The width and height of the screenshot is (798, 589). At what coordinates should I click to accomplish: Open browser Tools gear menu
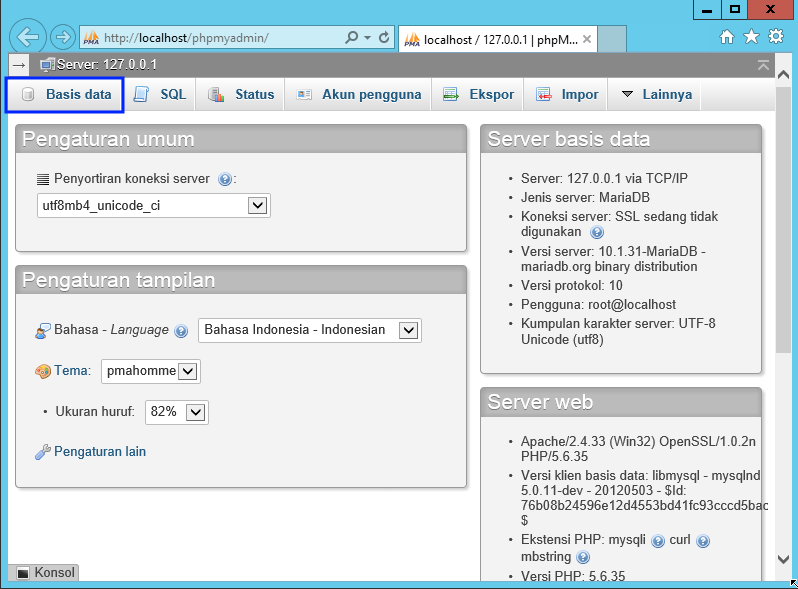tap(776, 37)
